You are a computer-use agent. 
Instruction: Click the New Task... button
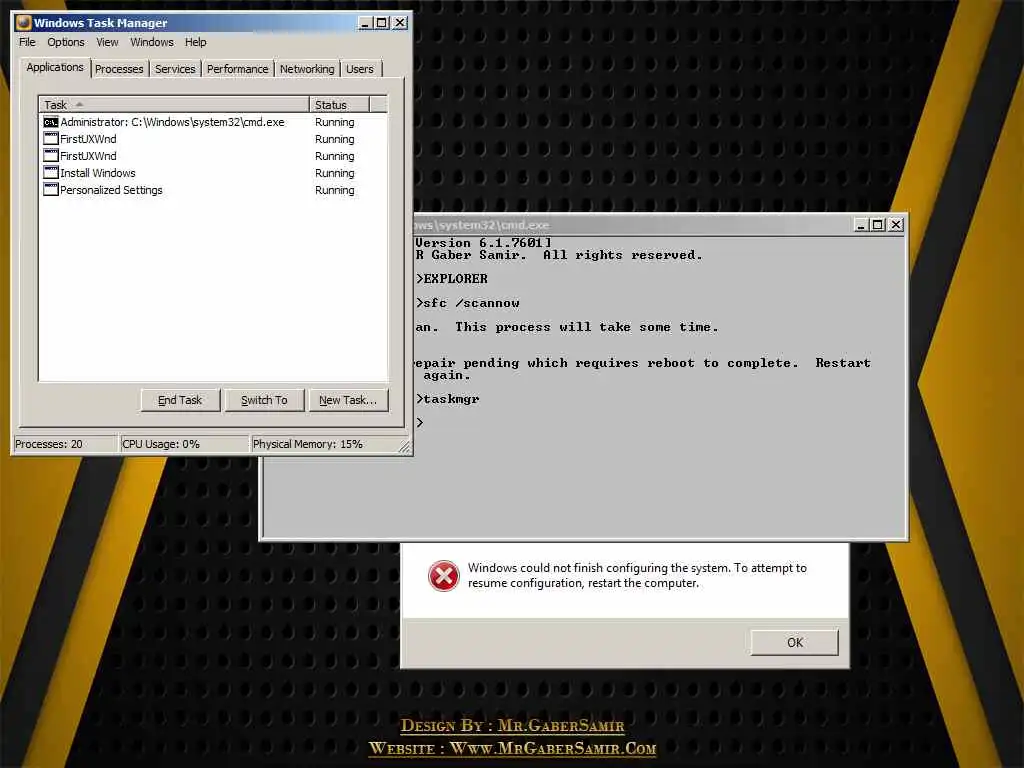pyautogui.click(x=347, y=400)
